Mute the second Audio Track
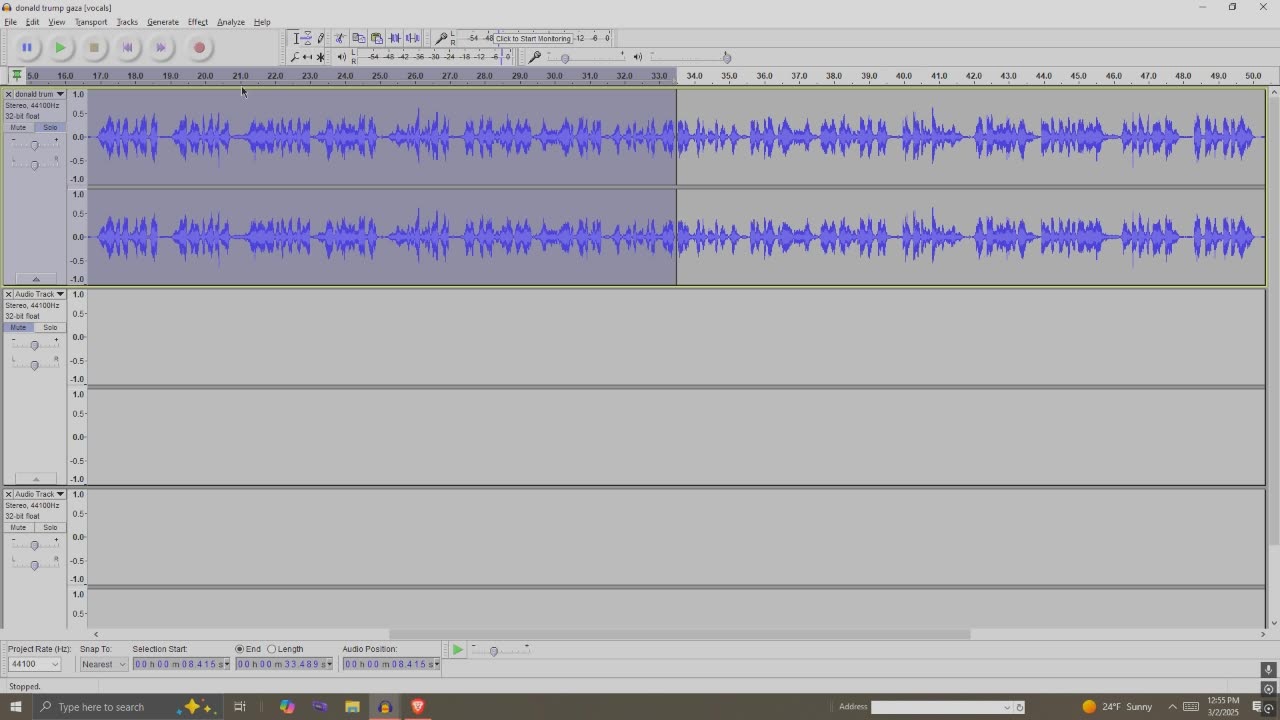Image resolution: width=1280 pixels, height=720 pixels. (x=18, y=327)
